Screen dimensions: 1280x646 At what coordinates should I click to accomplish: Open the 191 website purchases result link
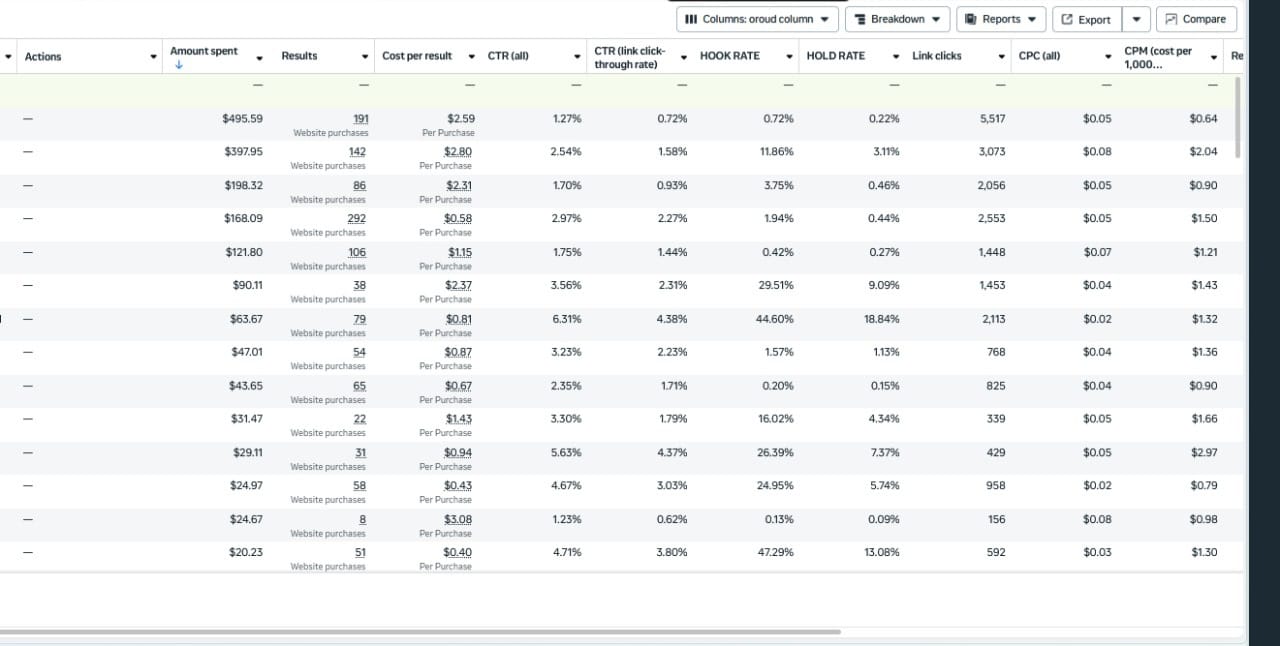[361, 119]
